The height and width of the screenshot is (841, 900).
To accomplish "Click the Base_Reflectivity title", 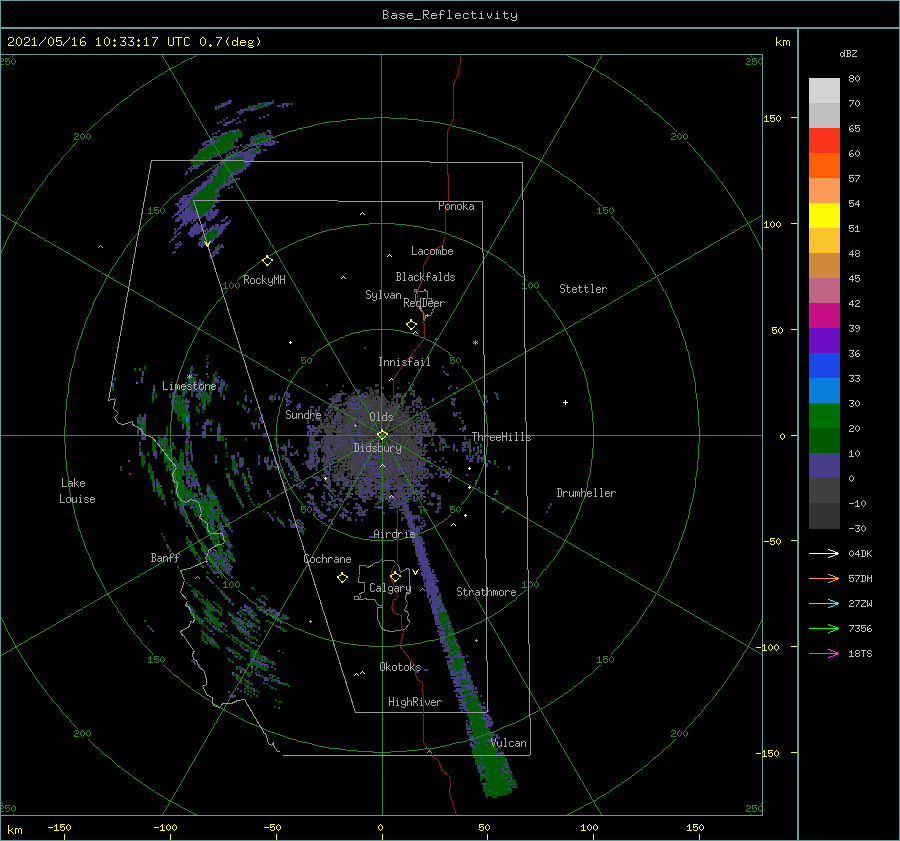I will pyautogui.click(x=450, y=15).
